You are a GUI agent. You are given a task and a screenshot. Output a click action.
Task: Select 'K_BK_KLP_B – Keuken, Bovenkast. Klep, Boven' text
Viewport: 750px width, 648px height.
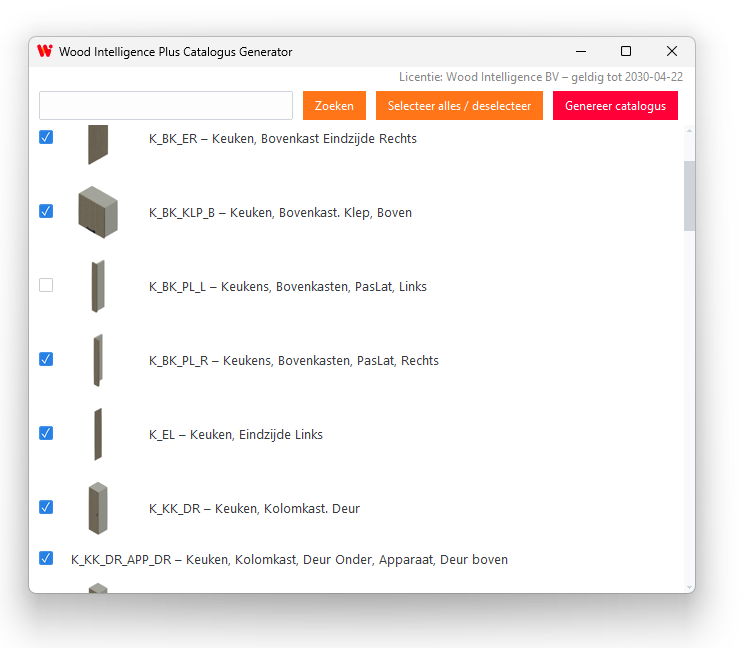280,213
